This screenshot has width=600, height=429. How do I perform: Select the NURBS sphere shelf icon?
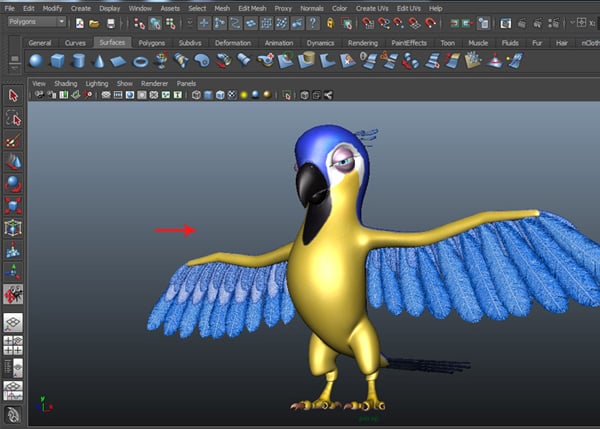36,61
